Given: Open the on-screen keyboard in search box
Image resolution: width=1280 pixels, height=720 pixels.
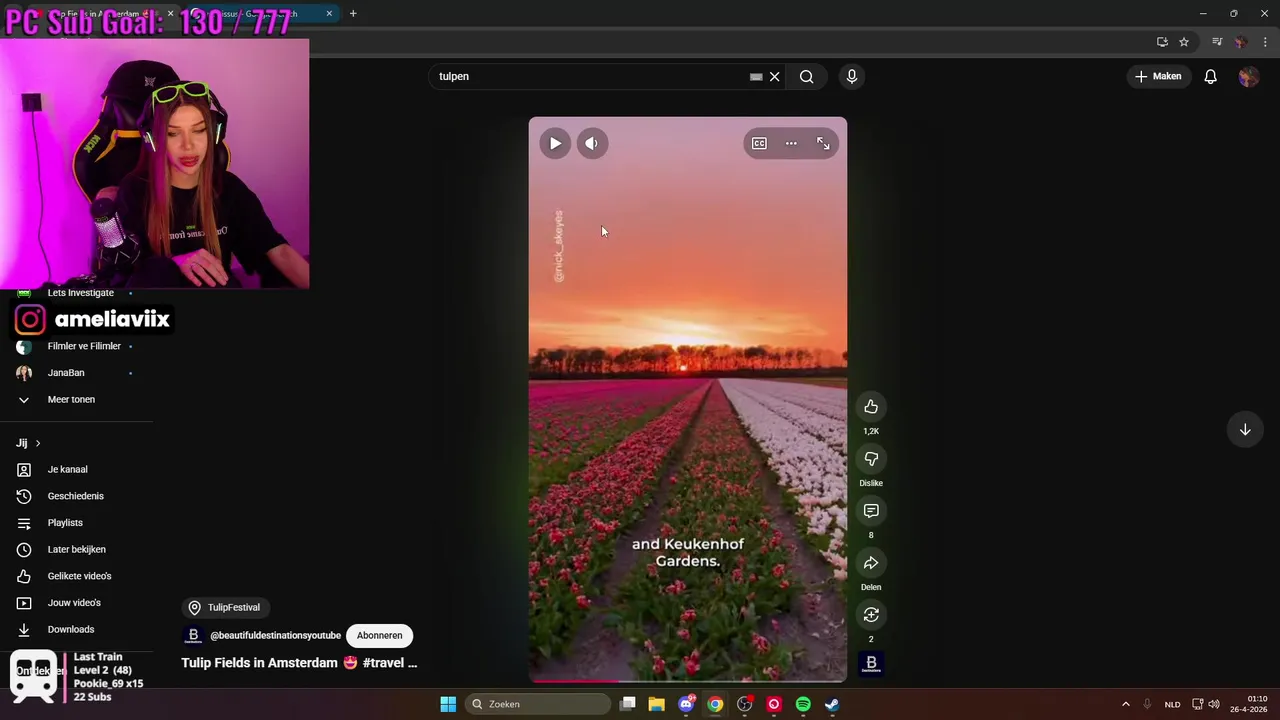Looking at the screenshot, I should click(756, 76).
